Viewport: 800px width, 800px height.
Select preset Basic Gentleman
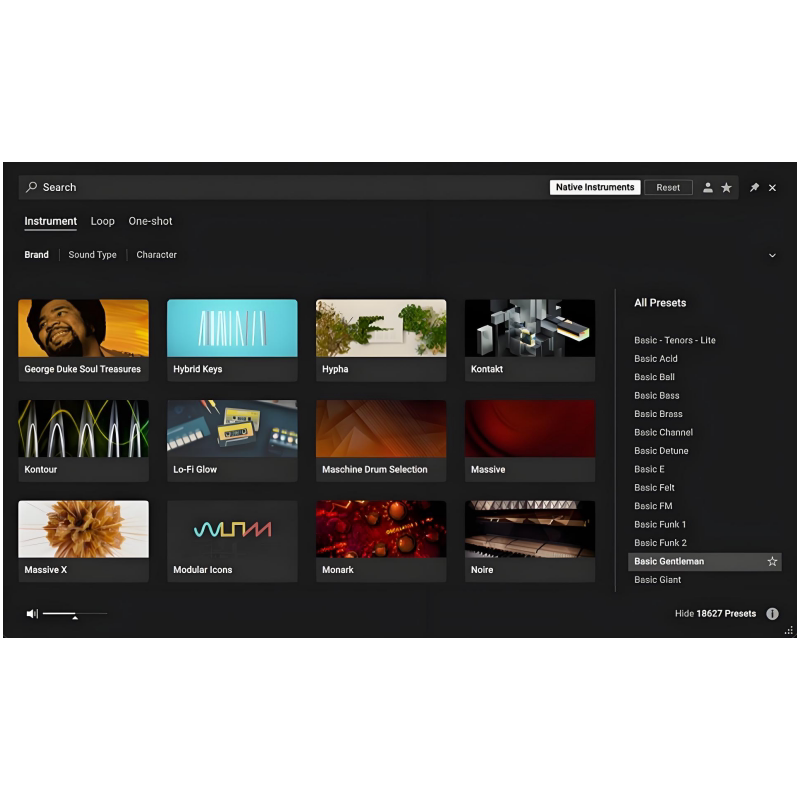point(705,561)
